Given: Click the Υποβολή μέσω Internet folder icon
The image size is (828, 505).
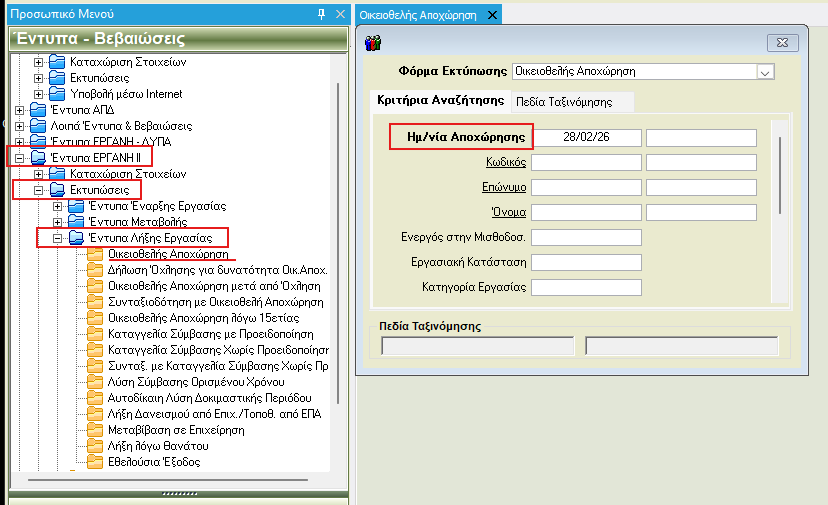Looking at the screenshot, I should 57,93.
